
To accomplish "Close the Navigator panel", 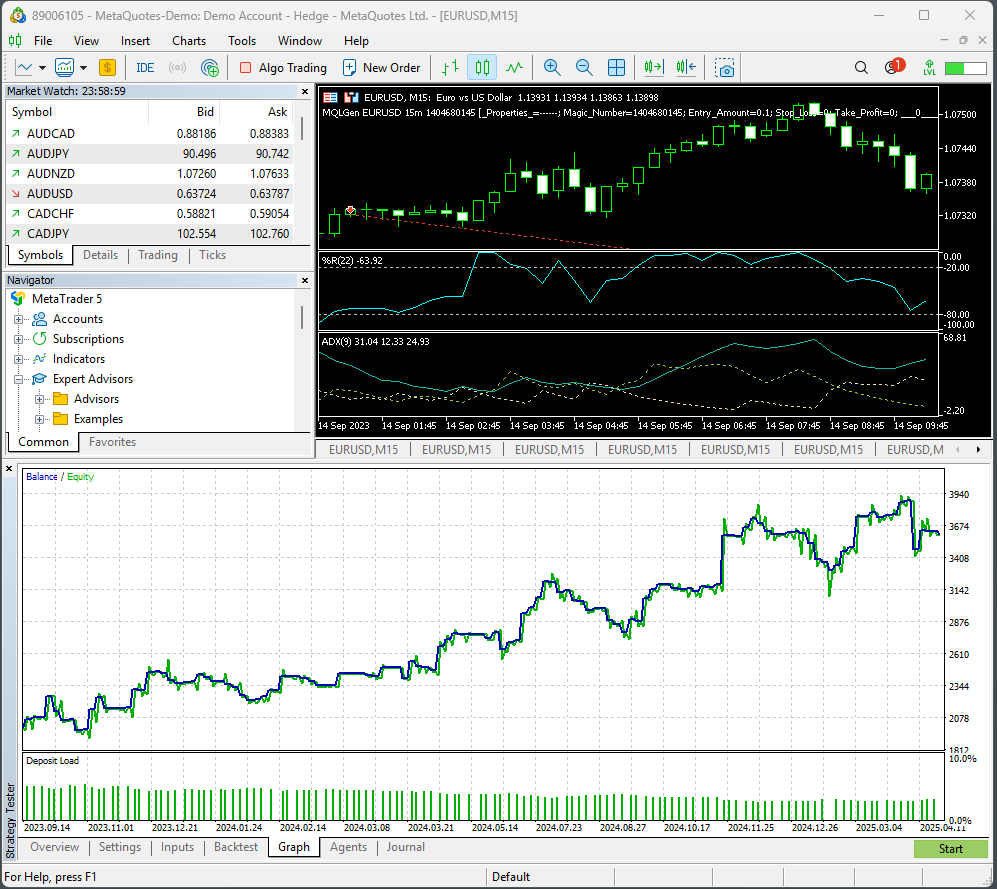I will (x=305, y=280).
